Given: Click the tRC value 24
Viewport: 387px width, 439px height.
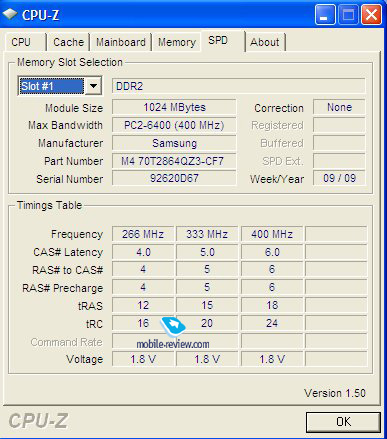Looking at the screenshot, I should click(x=272, y=323).
